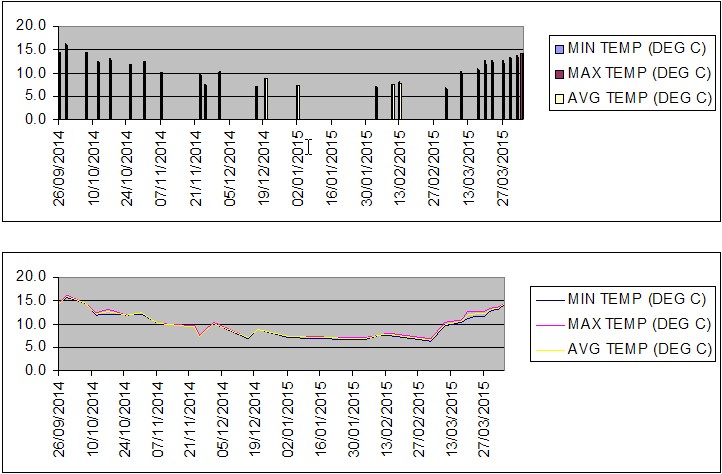Click 15.0 value on line chart y-axis
722x474 pixels.
[x=31, y=300]
